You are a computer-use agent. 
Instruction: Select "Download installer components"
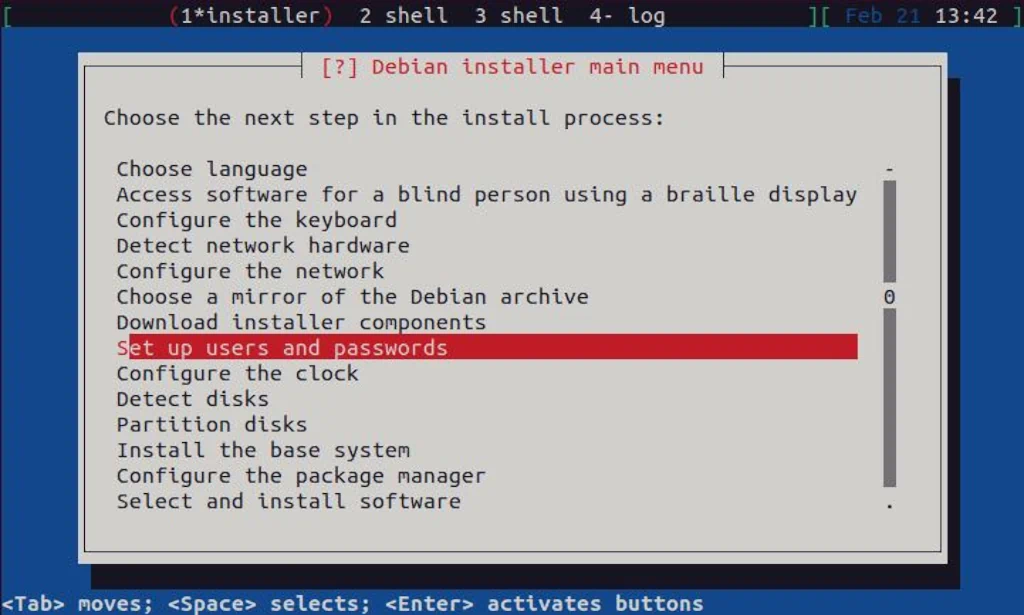coord(301,322)
